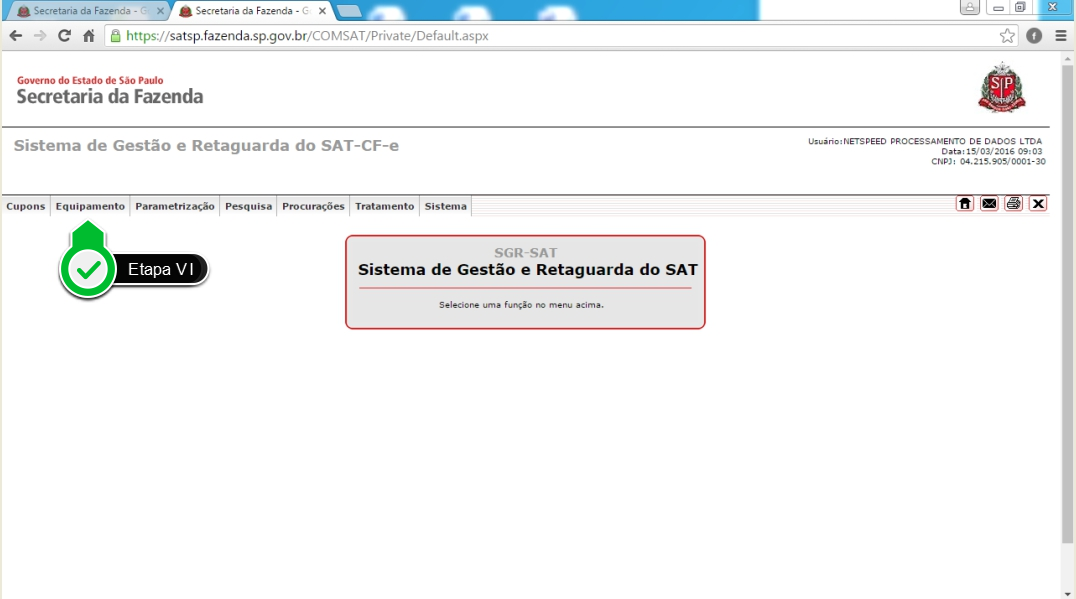The image size is (1076, 599).
Task: Click the date text 15/03/2016 09:03
Action: [1004, 152]
